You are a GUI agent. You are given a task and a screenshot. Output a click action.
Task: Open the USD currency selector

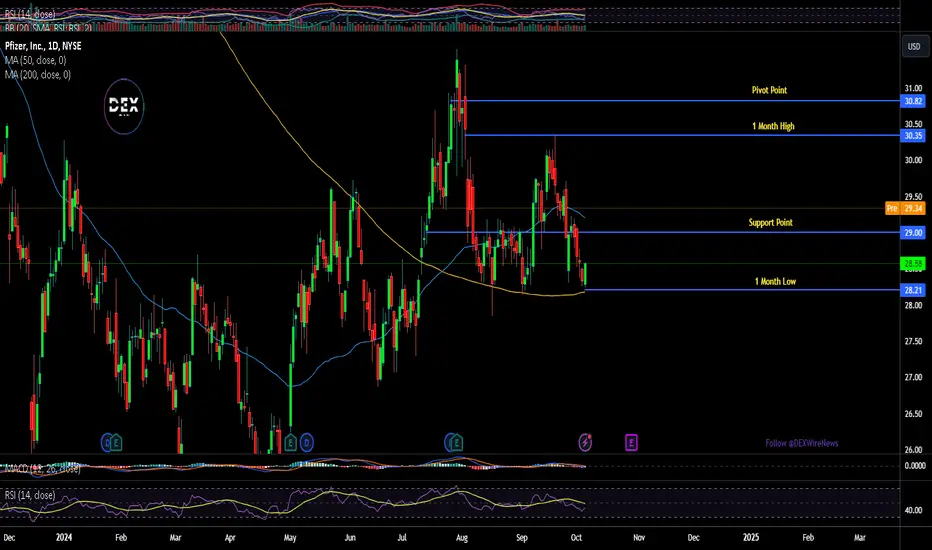pyautogui.click(x=914, y=46)
